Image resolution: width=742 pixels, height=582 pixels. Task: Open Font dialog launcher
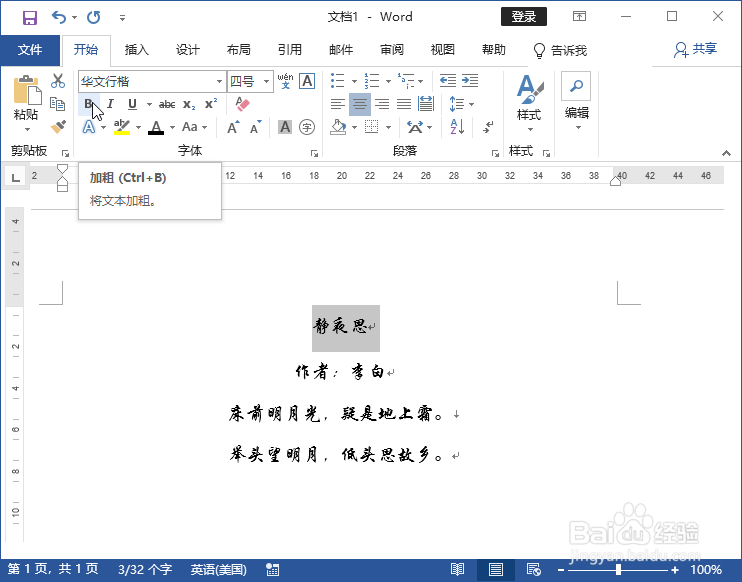pos(314,153)
